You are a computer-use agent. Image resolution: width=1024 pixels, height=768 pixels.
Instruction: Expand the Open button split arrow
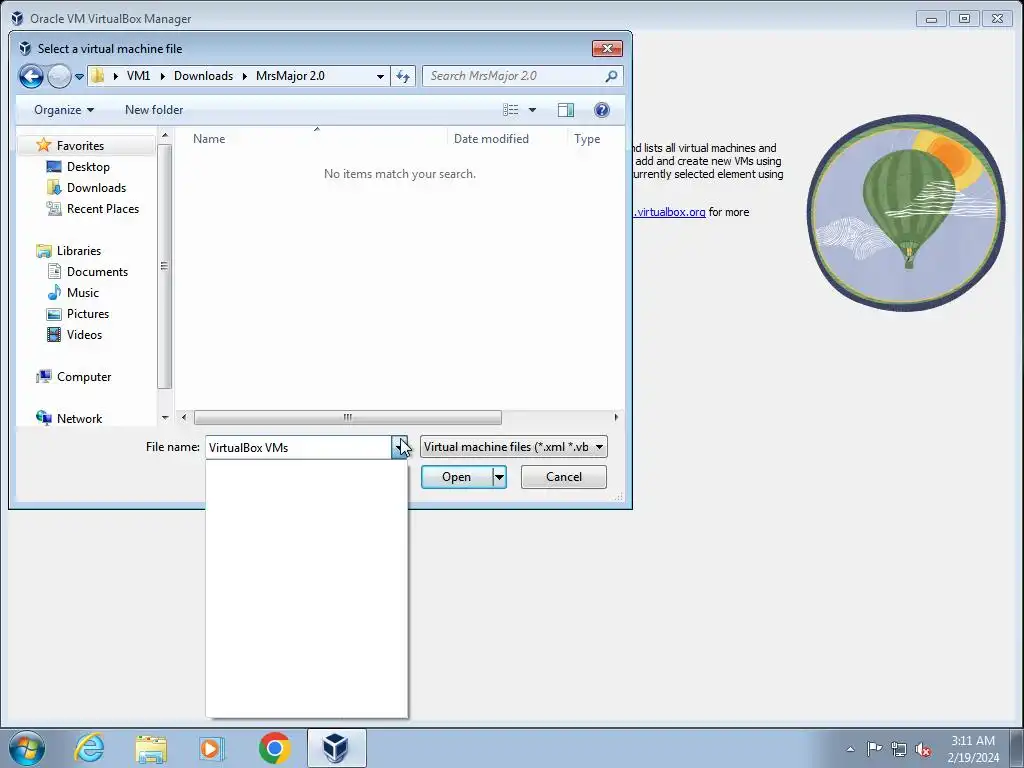[499, 477]
